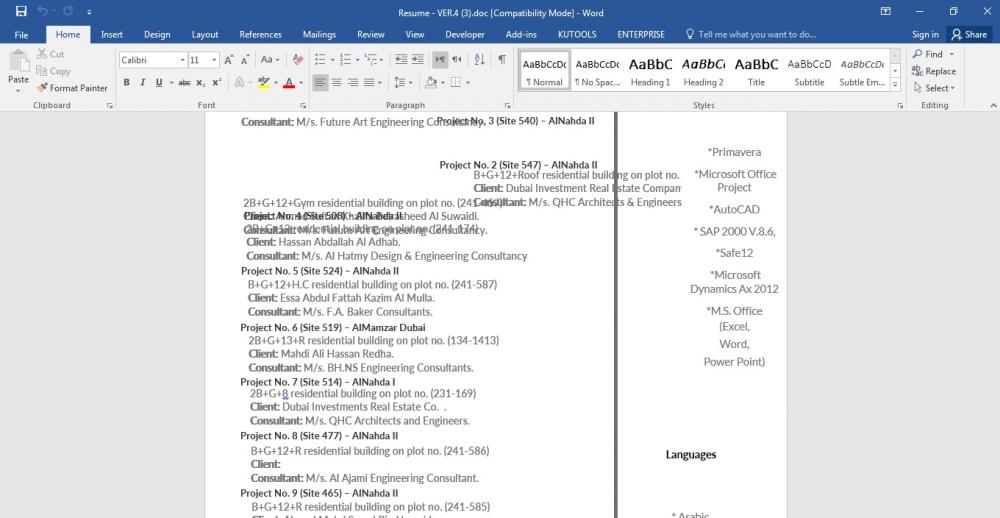The width and height of the screenshot is (1000, 518).
Task: Align text center
Action: click(x=336, y=82)
